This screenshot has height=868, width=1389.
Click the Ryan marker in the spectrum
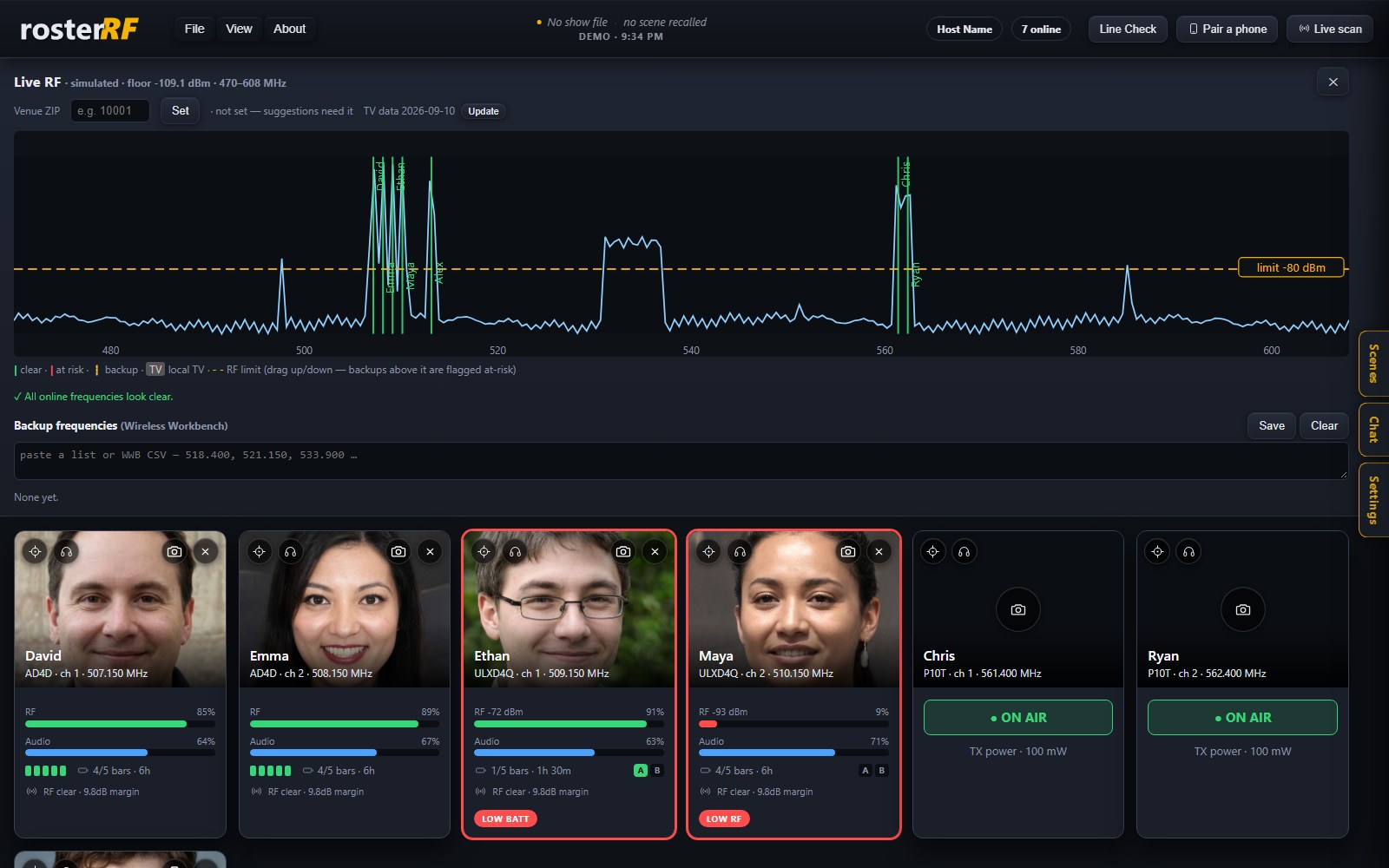point(916,274)
